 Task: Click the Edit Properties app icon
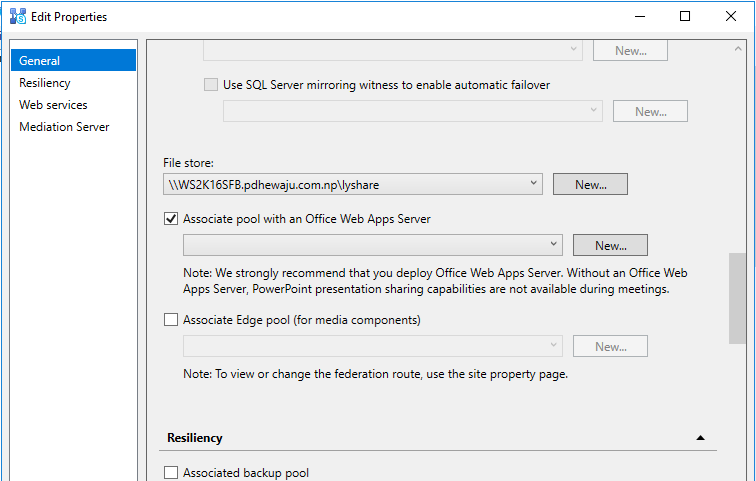click(18, 16)
